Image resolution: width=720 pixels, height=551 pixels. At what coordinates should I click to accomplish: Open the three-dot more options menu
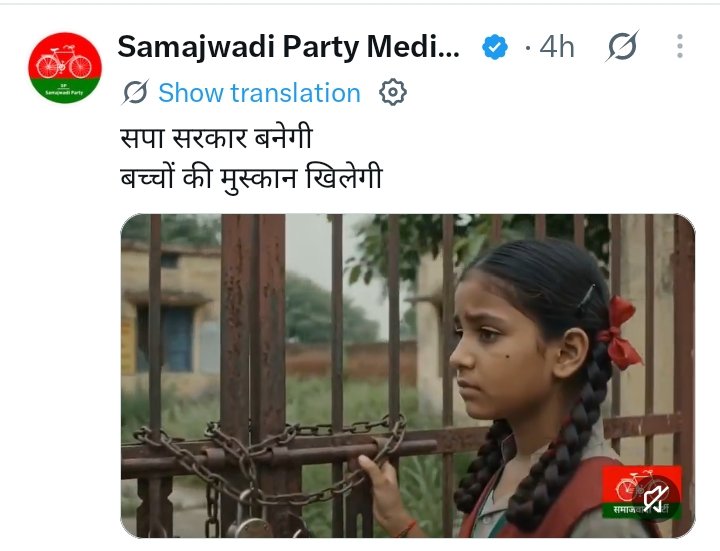pyautogui.click(x=680, y=46)
